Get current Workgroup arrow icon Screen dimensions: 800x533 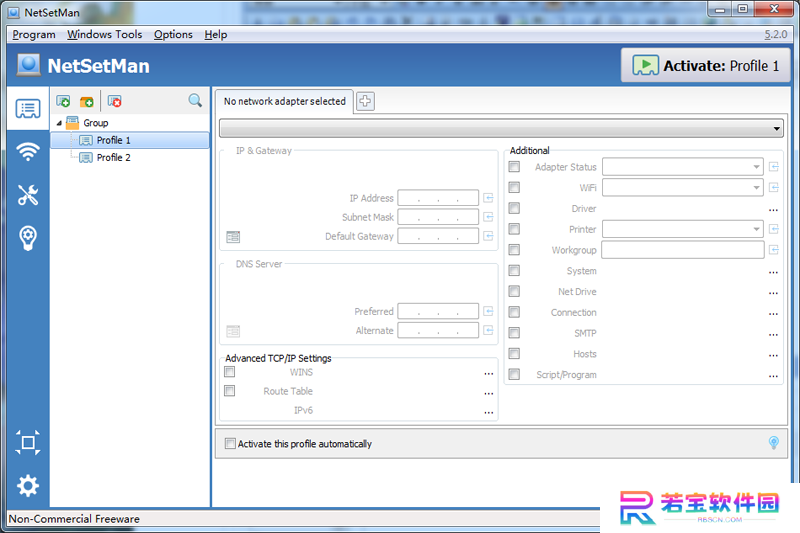[773, 250]
